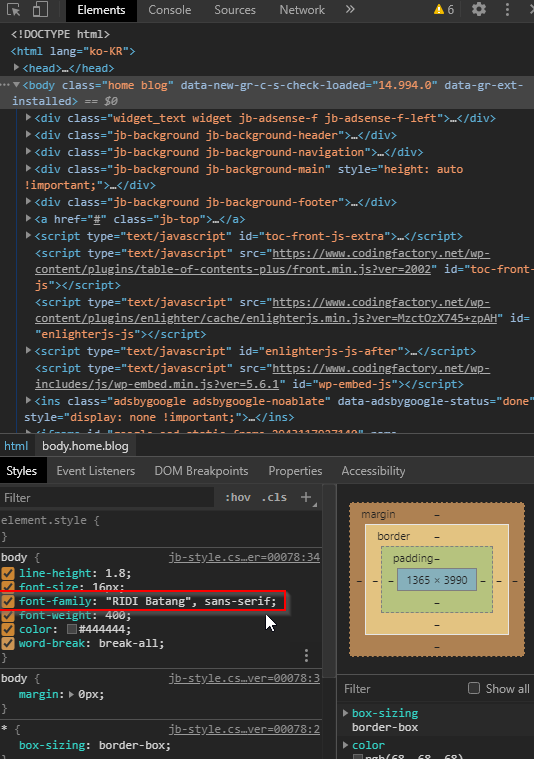Expand computed box-sizing property
The width and height of the screenshot is (534, 759).
point(346,713)
